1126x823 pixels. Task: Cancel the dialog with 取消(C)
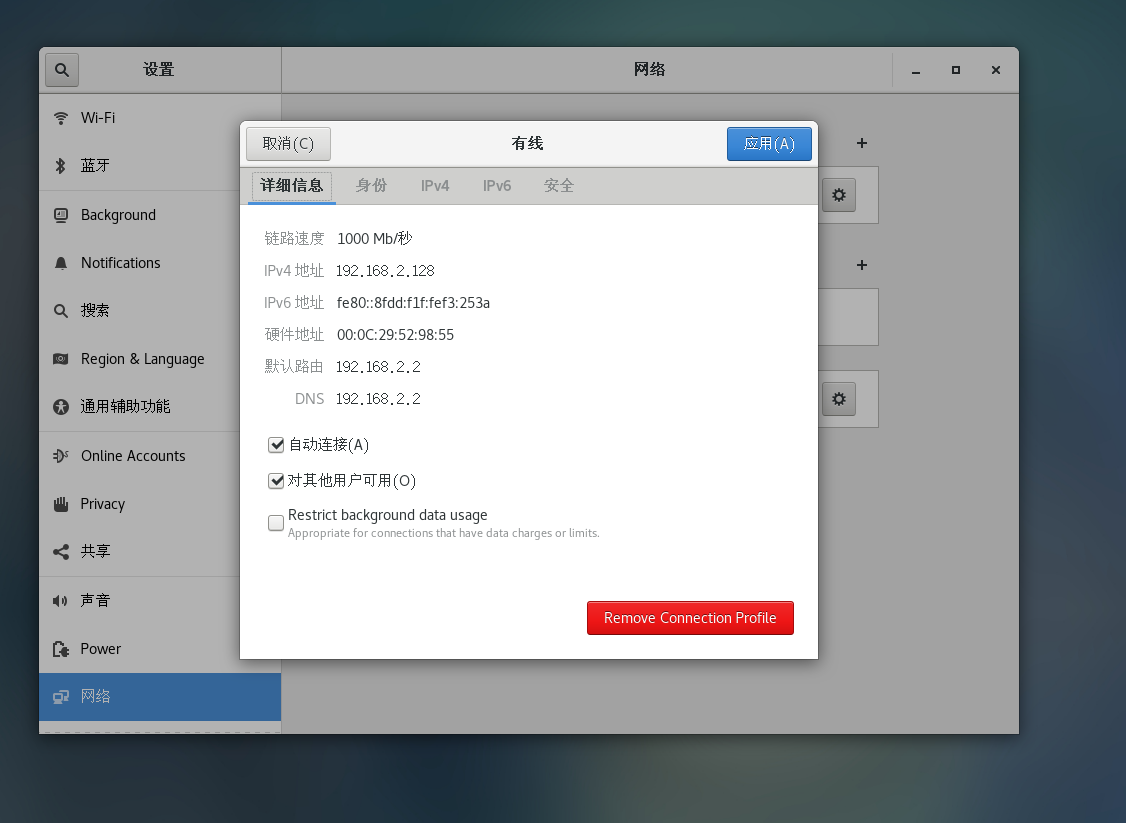coord(288,143)
